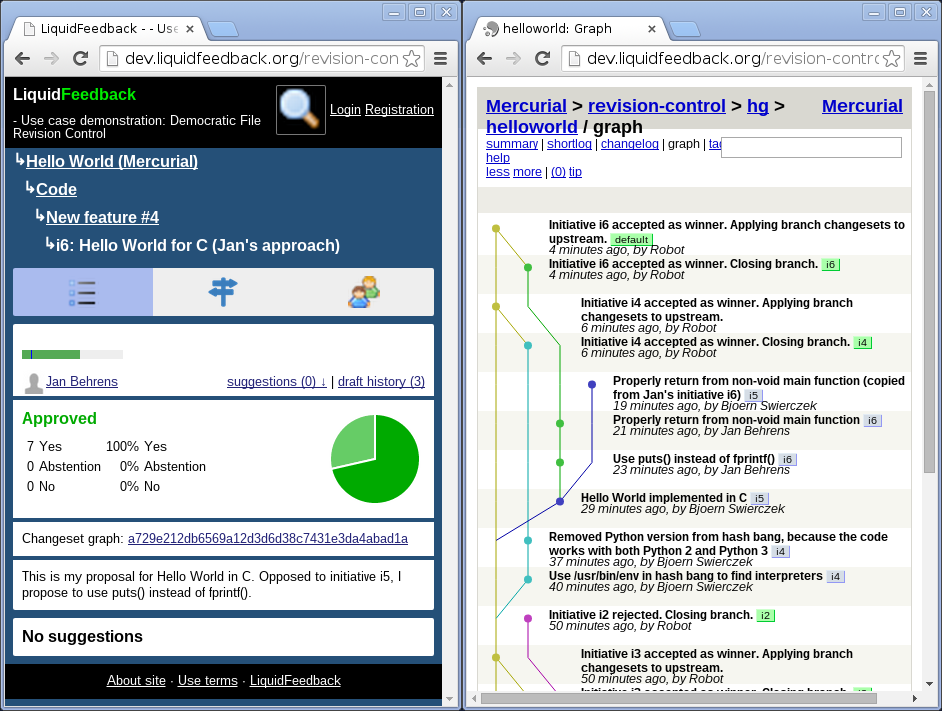
Task: Select the initiative details list icon tab
Action: tap(82, 291)
